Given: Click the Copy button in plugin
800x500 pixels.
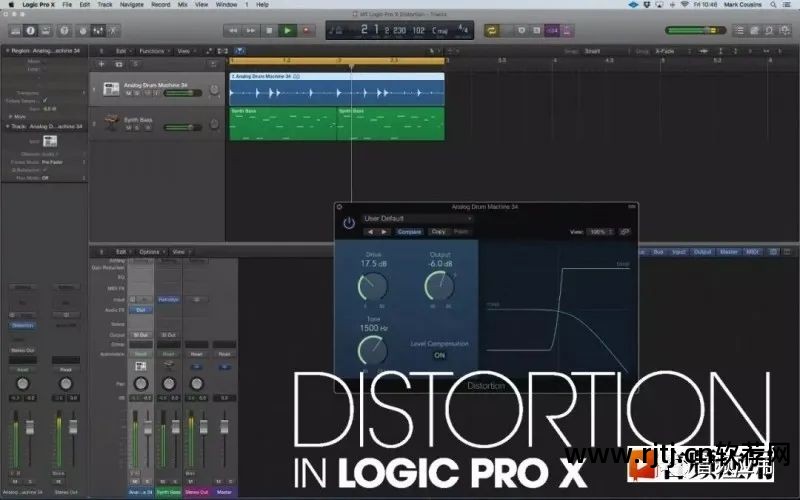Looking at the screenshot, I should [x=439, y=232].
